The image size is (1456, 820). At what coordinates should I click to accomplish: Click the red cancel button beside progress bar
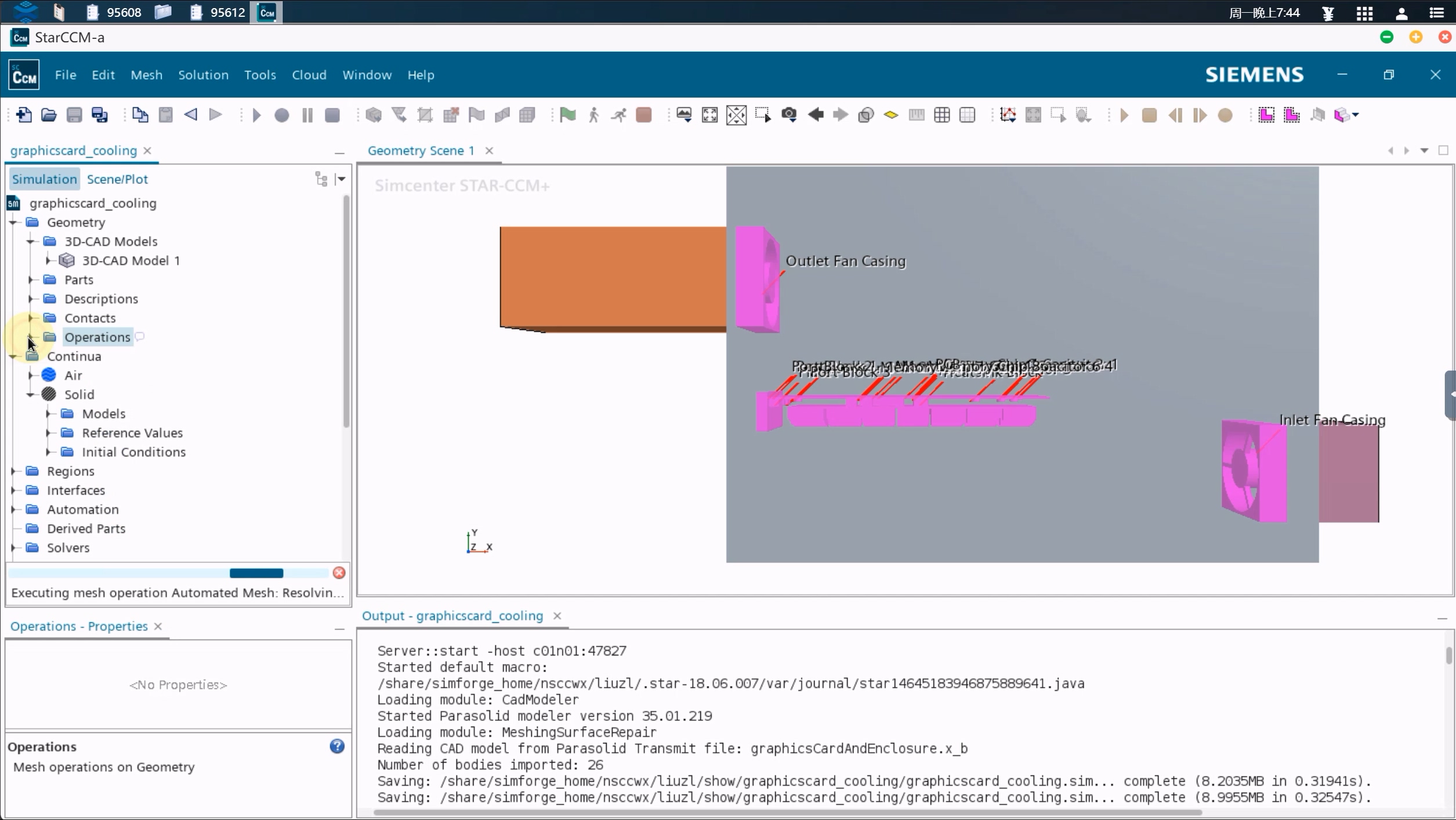point(339,573)
